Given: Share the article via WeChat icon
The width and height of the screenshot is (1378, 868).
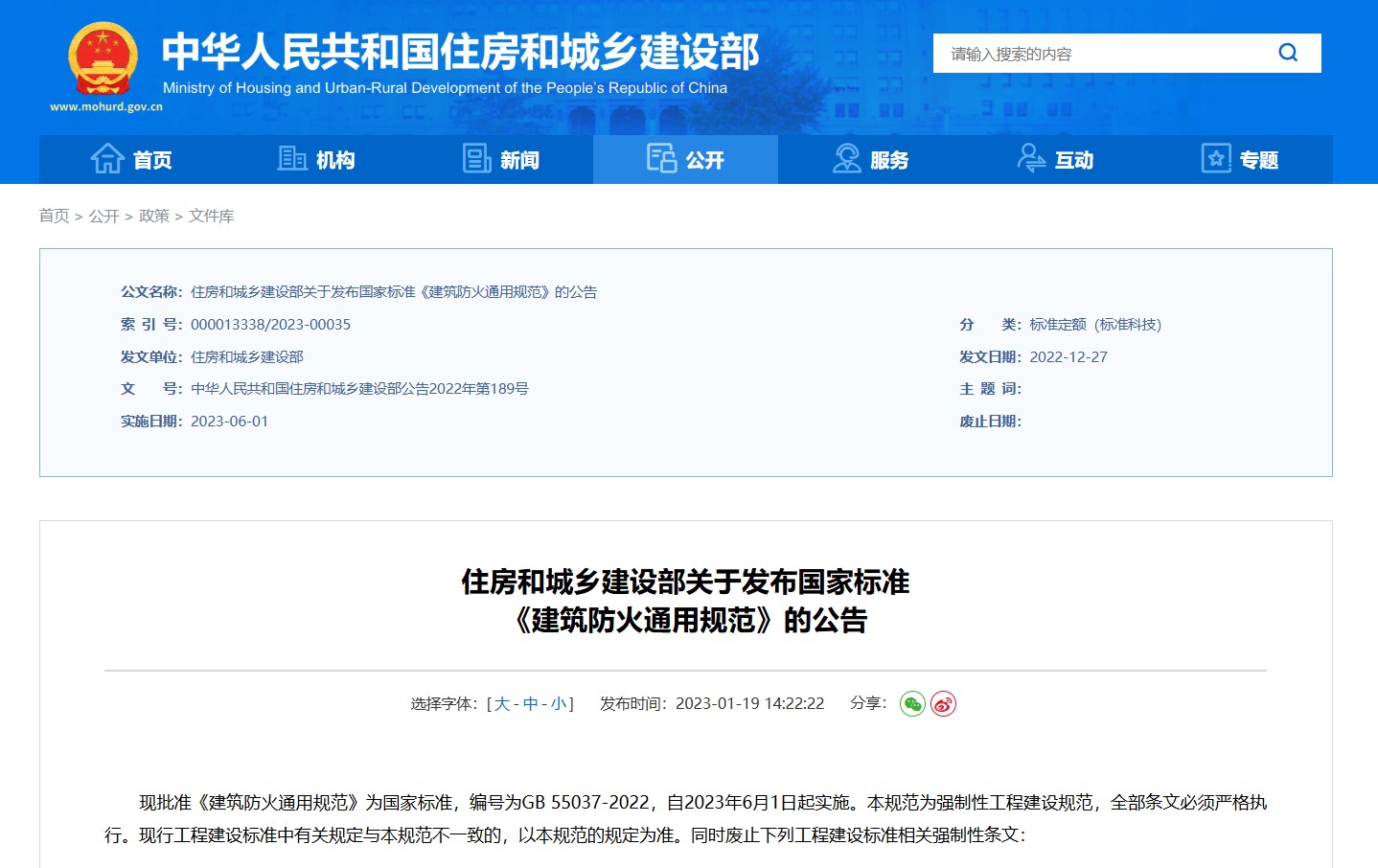Looking at the screenshot, I should tap(912, 704).
